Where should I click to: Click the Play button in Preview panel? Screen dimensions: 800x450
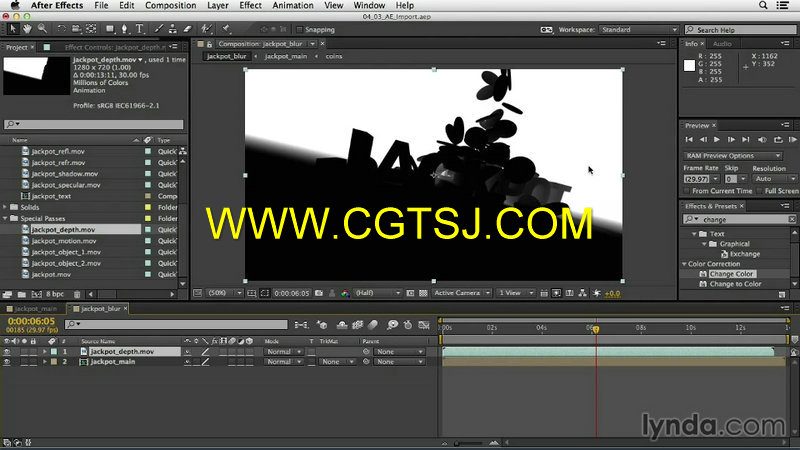(717, 139)
